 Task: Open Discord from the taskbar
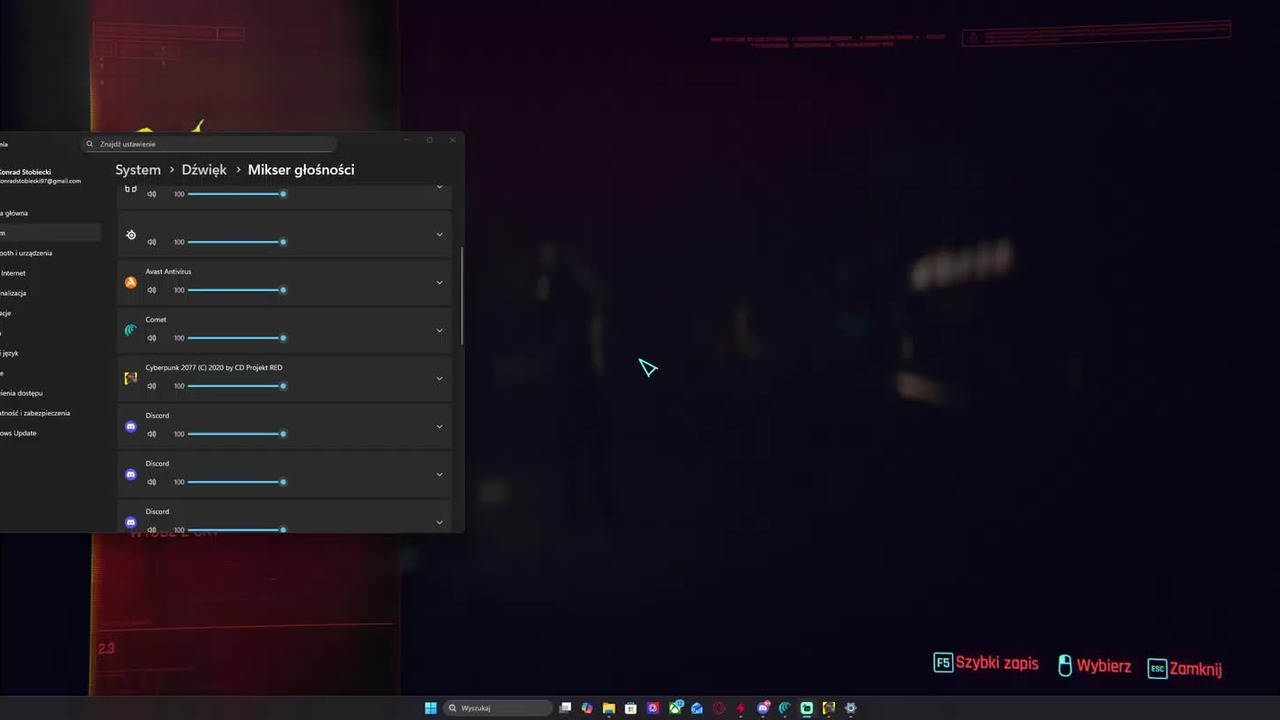pyautogui.click(x=763, y=708)
